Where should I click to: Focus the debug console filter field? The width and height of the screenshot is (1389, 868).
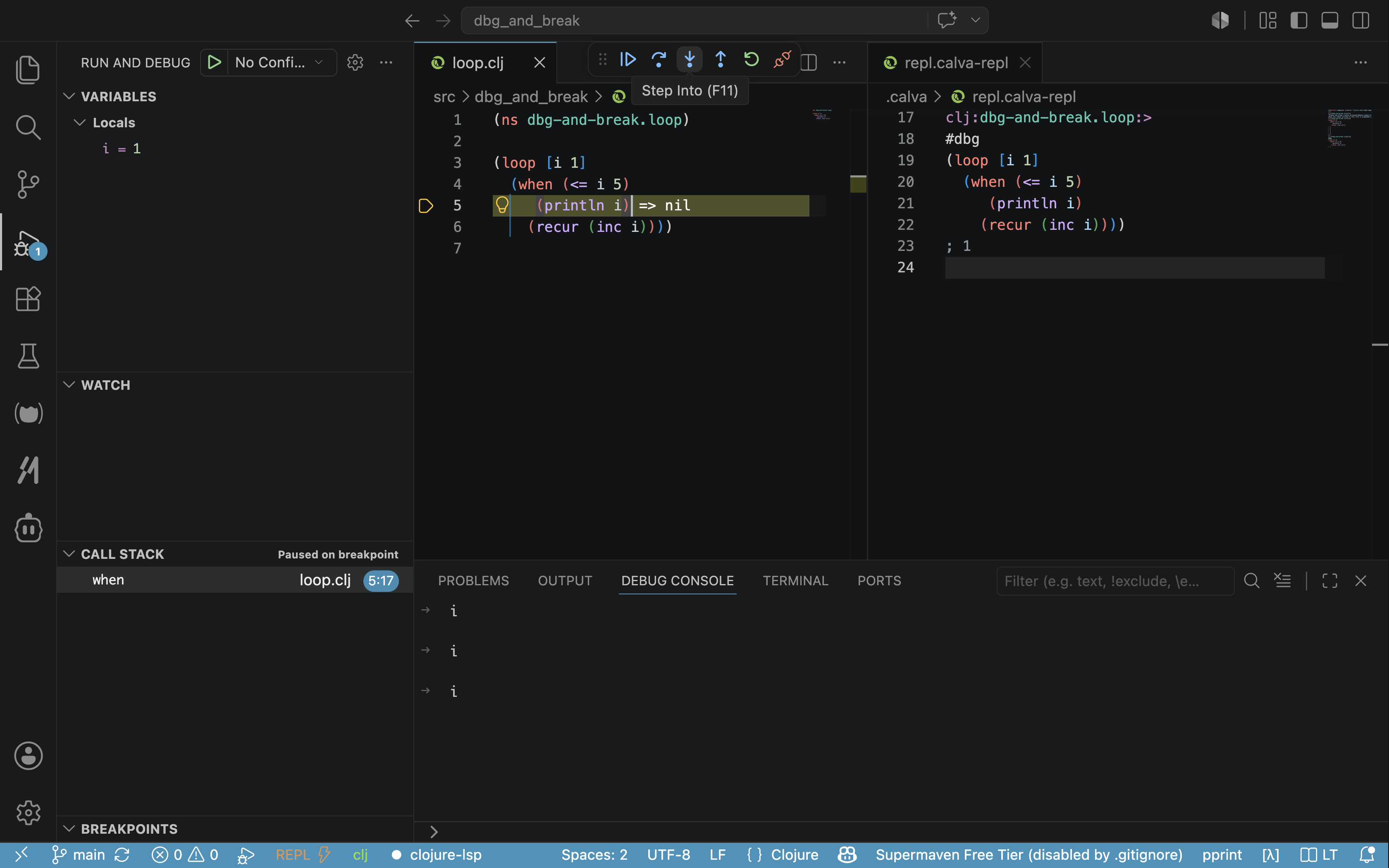click(x=1115, y=581)
